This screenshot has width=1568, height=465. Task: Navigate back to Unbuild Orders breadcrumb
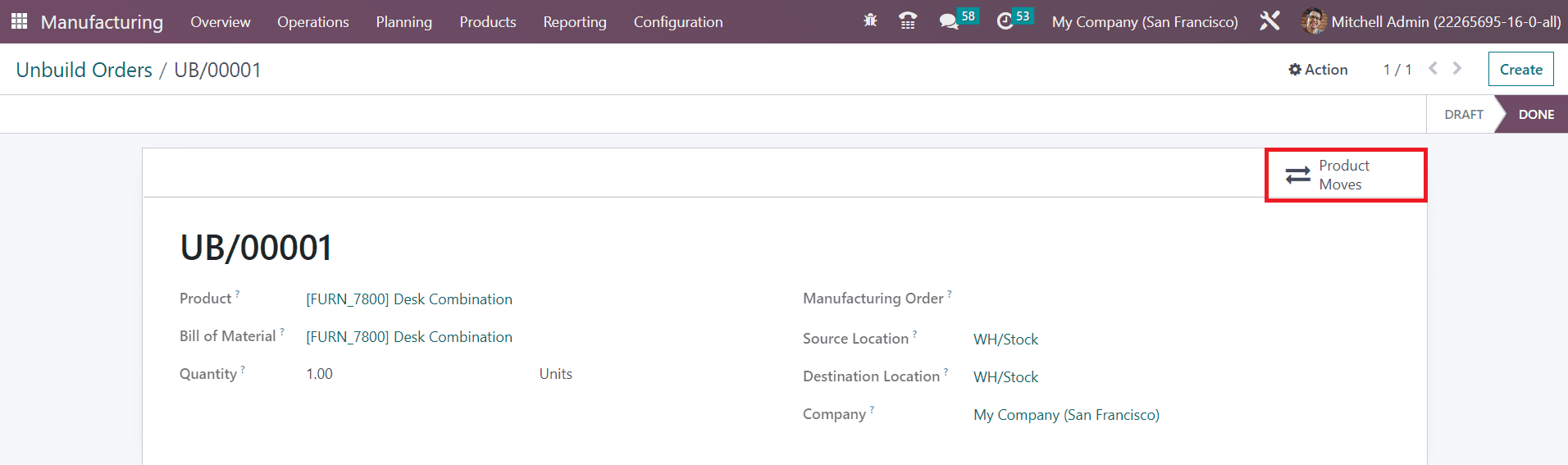click(x=84, y=70)
